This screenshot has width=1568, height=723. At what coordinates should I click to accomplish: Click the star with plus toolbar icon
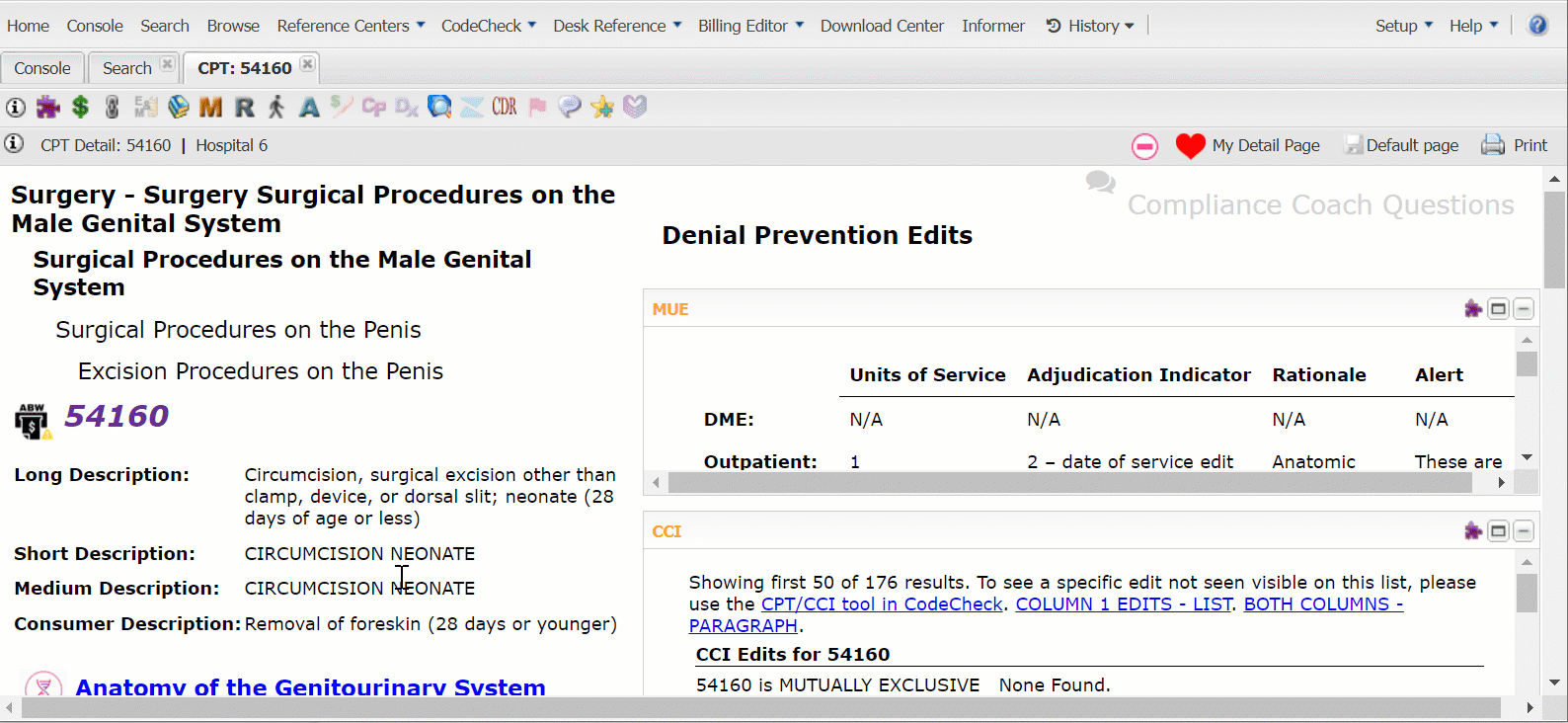(602, 107)
